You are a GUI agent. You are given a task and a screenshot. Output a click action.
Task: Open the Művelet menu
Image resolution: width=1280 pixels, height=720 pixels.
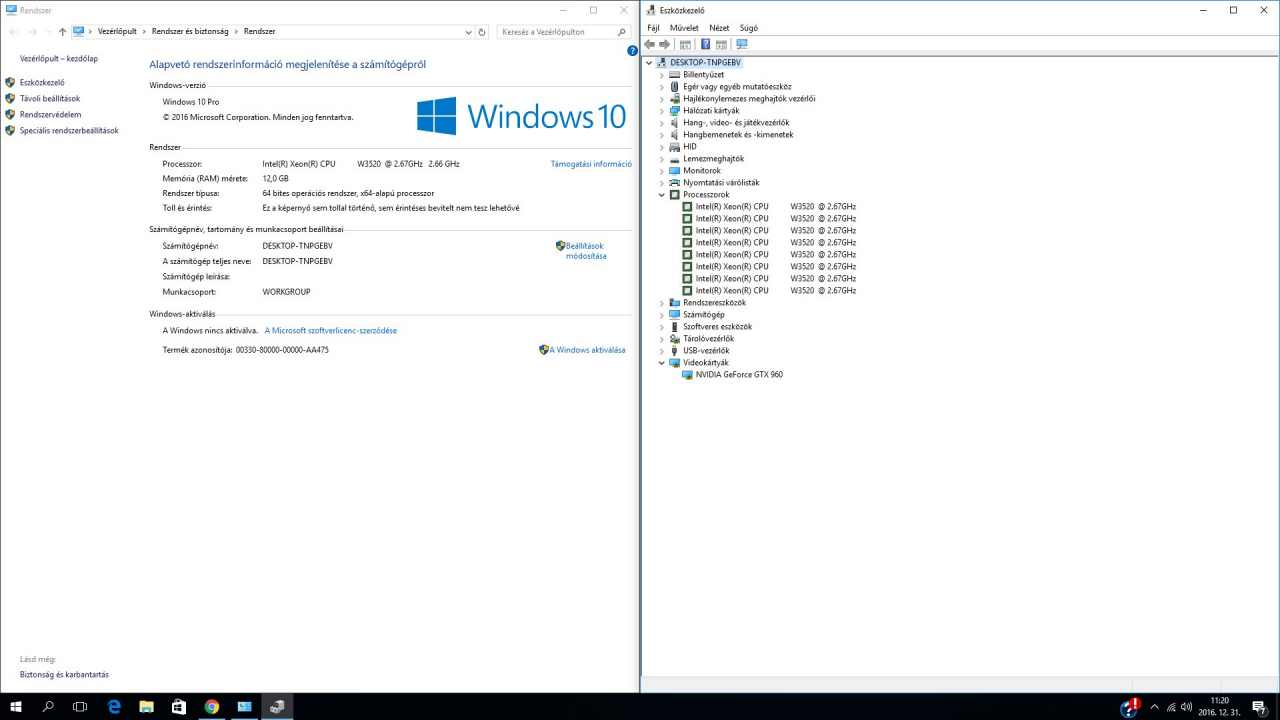tap(684, 28)
